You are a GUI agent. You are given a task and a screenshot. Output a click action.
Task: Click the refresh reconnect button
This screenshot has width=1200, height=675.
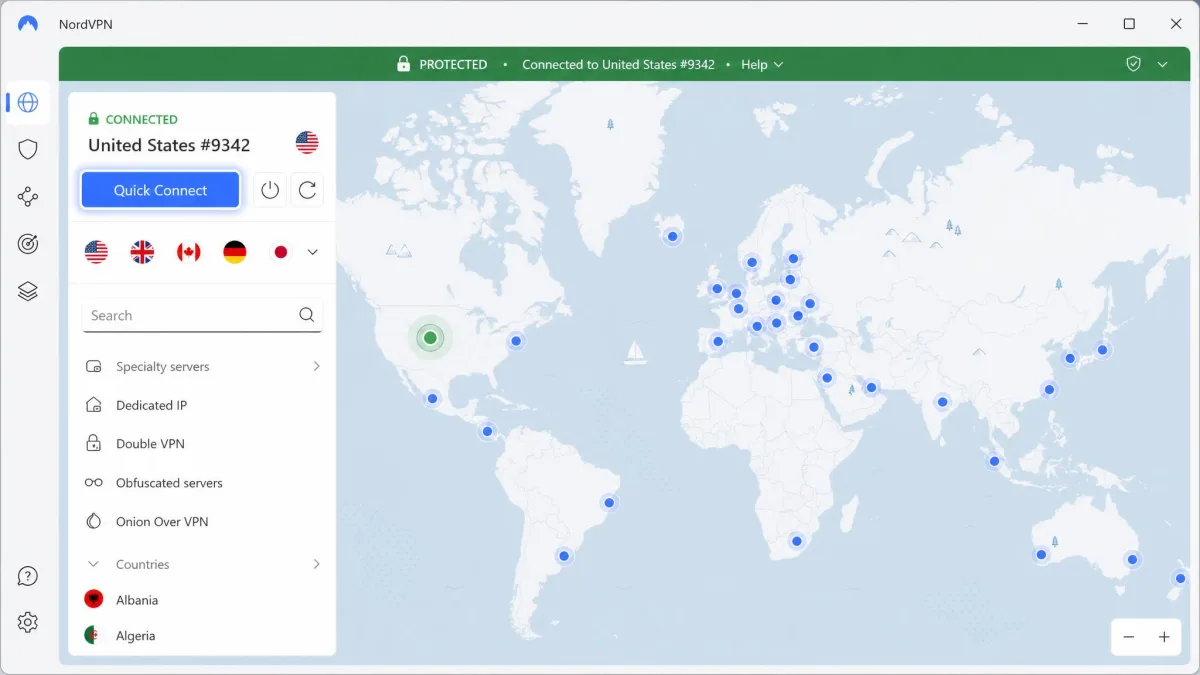point(308,190)
